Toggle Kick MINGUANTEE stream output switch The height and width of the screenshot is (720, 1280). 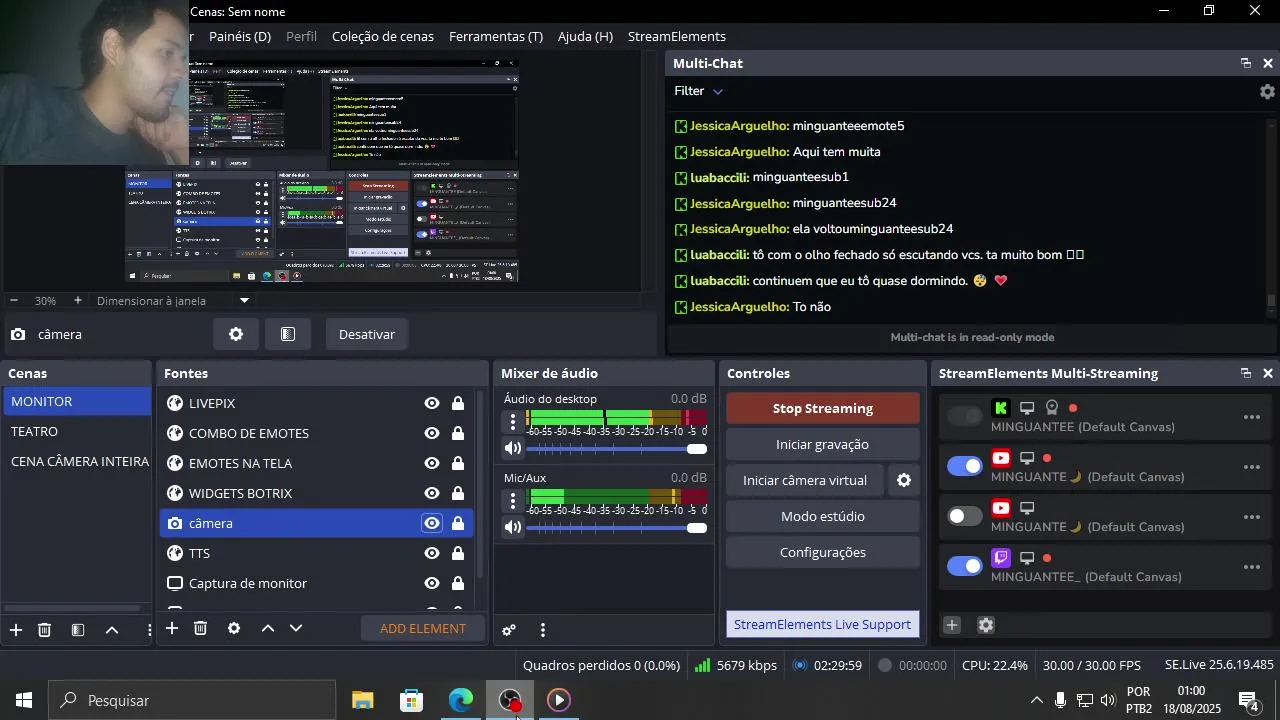coord(965,416)
